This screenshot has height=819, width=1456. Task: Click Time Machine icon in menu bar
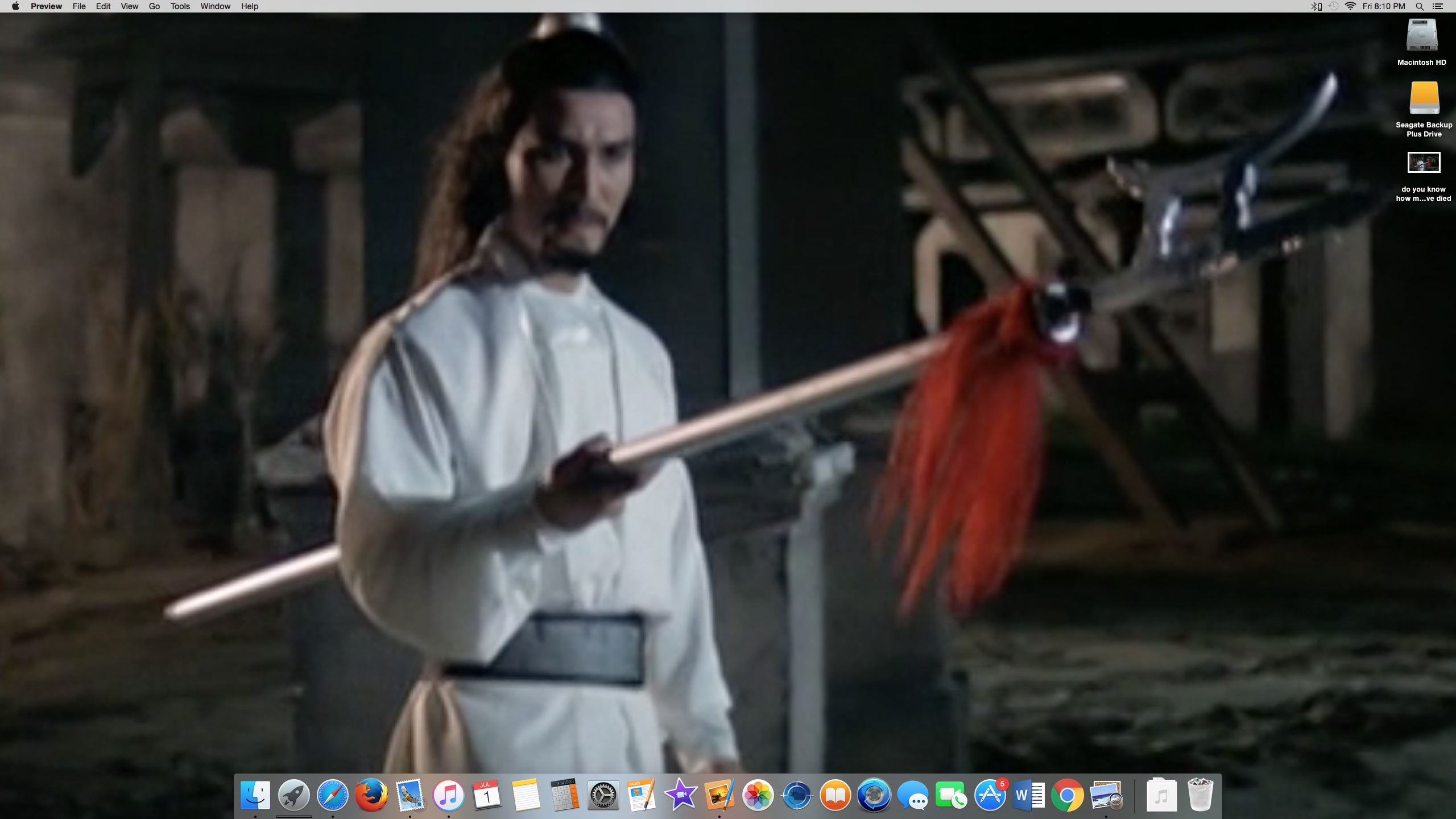point(1333,6)
